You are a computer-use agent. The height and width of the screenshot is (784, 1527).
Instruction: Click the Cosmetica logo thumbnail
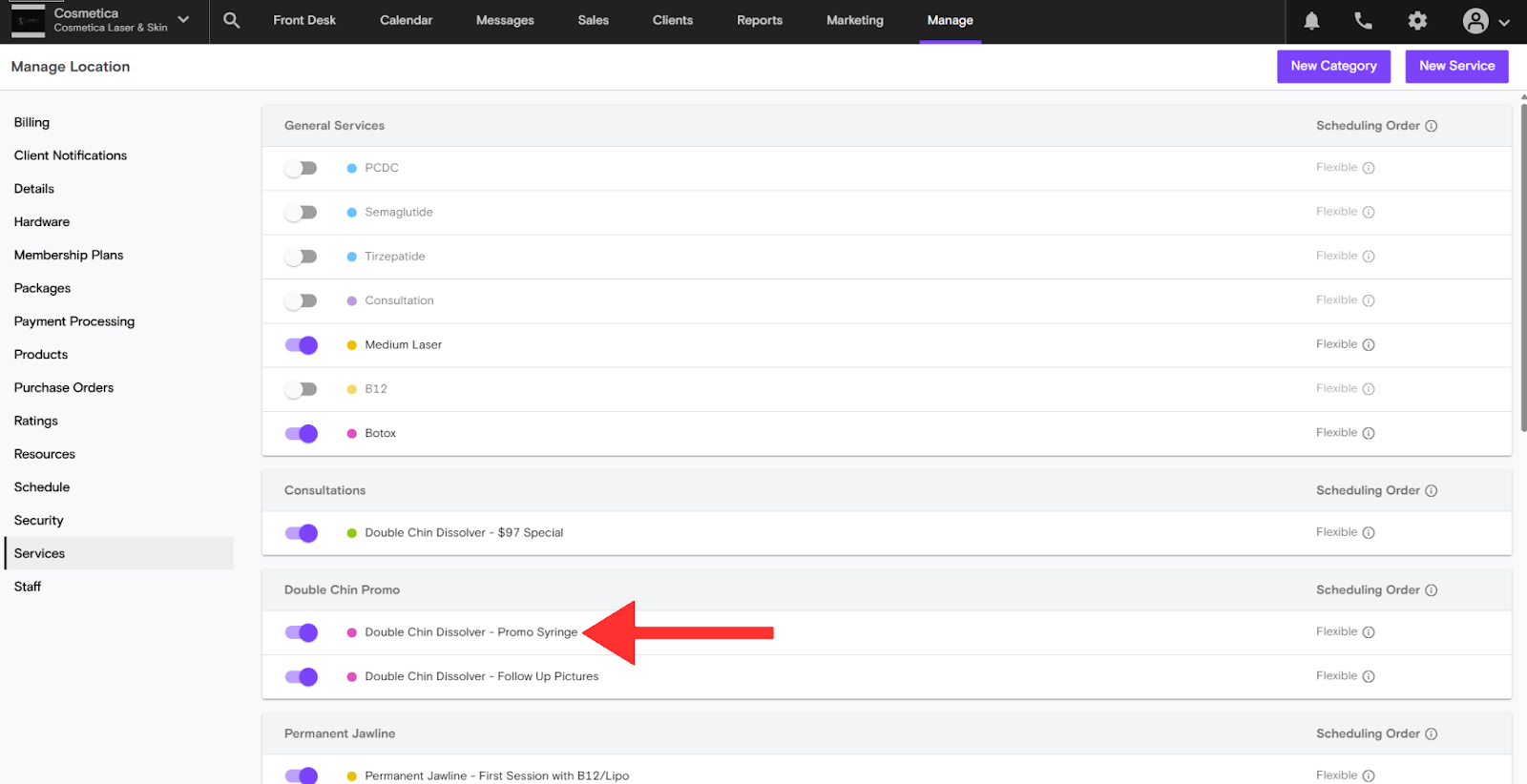coord(28,20)
